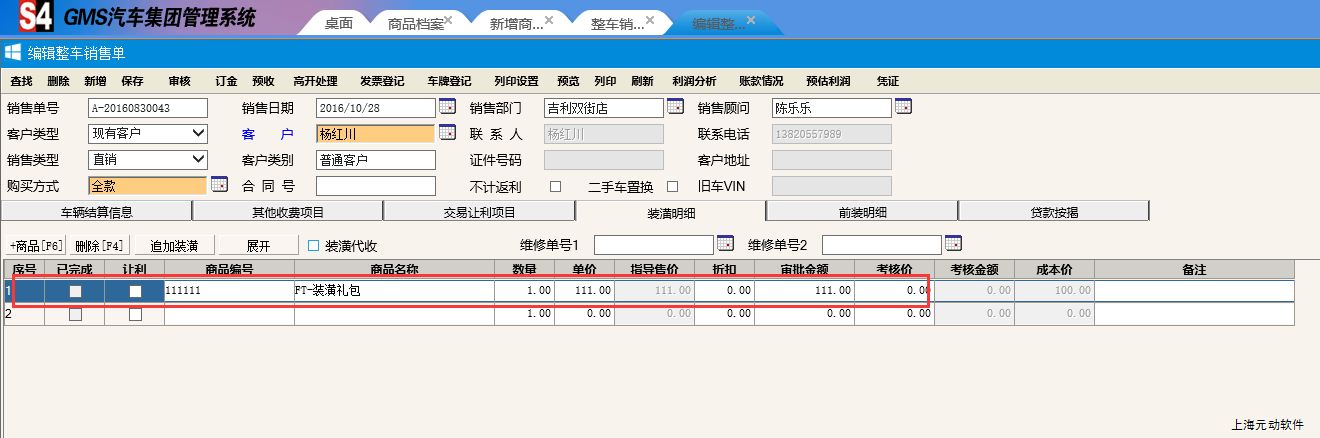Viewport: 1320px width, 438px height.
Task: Open lookup icon for 维修单号2
Action: tap(953, 244)
